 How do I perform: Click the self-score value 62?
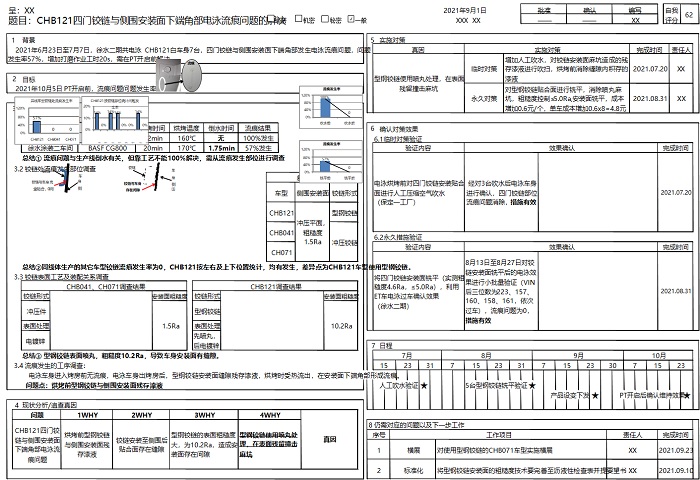(x=689, y=14)
